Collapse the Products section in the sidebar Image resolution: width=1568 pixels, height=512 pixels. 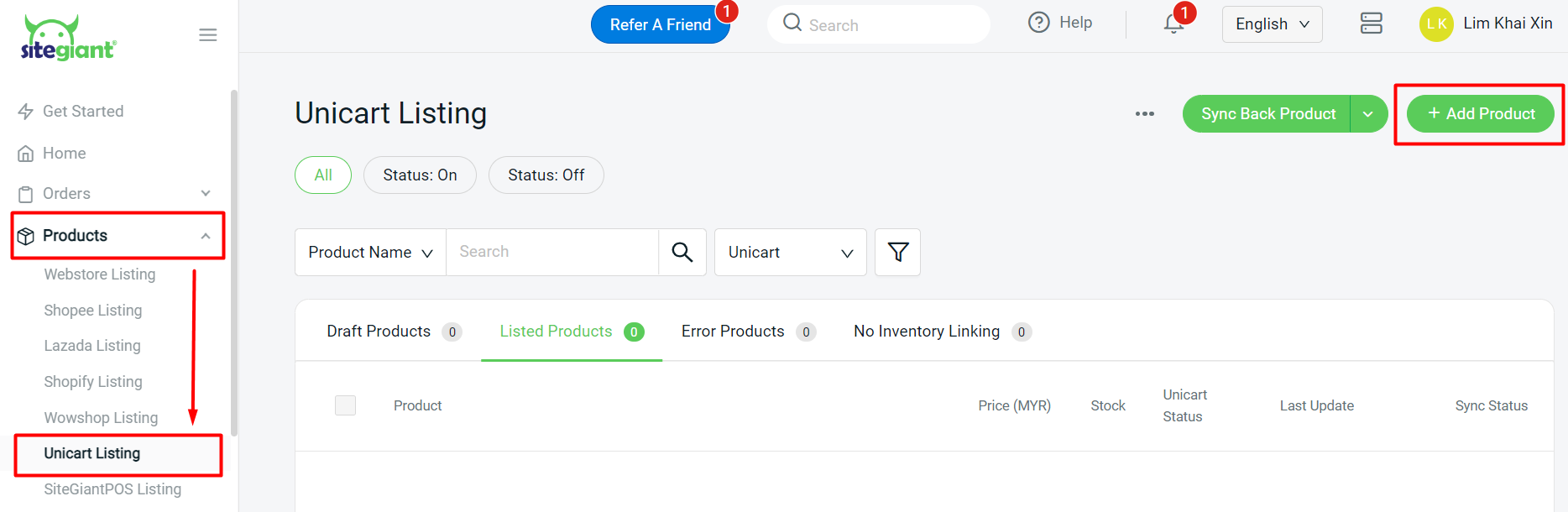206,235
